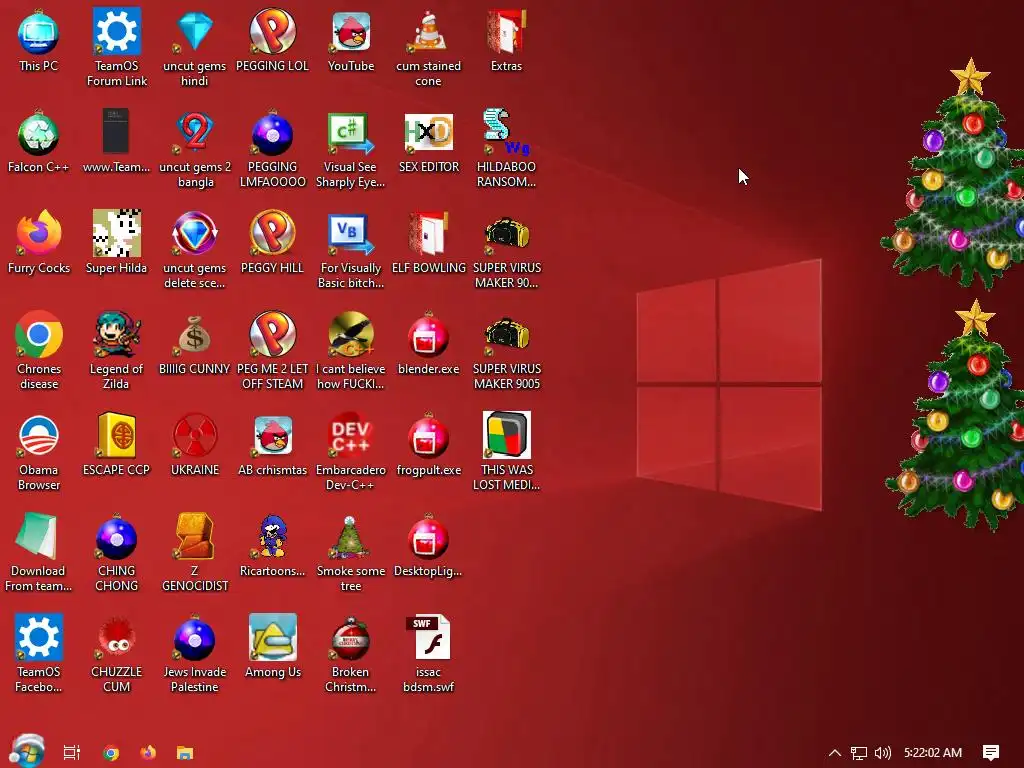Open network status in system tray
This screenshot has width=1024, height=768.
tap(859, 753)
